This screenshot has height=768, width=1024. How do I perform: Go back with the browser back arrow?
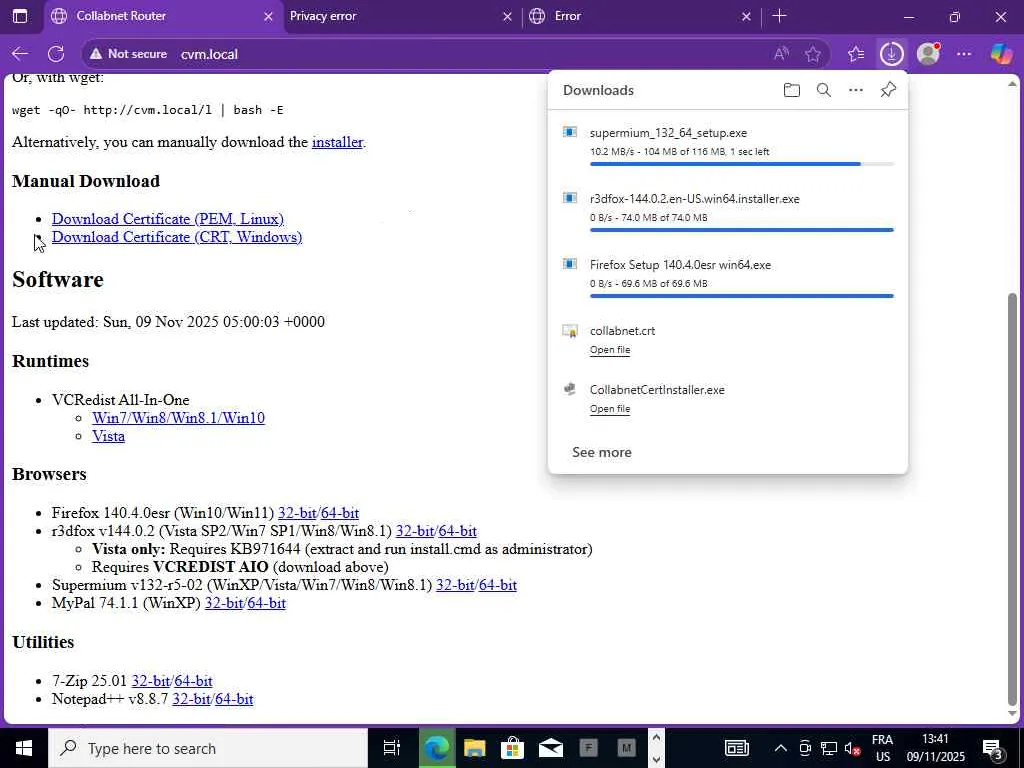tap(20, 54)
